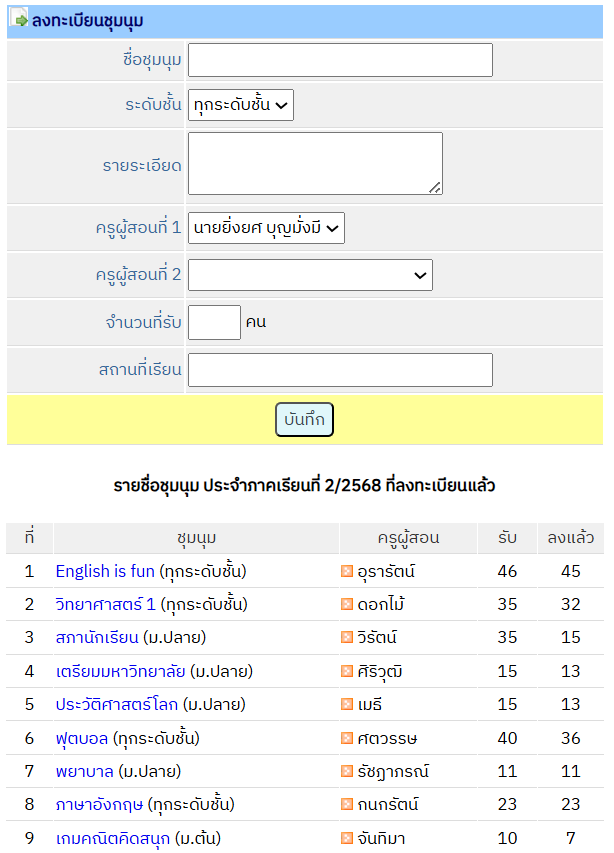The width and height of the screenshot is (614, 853).
Task: Focus the สถานที่เรียน location field
Action: 340,370
